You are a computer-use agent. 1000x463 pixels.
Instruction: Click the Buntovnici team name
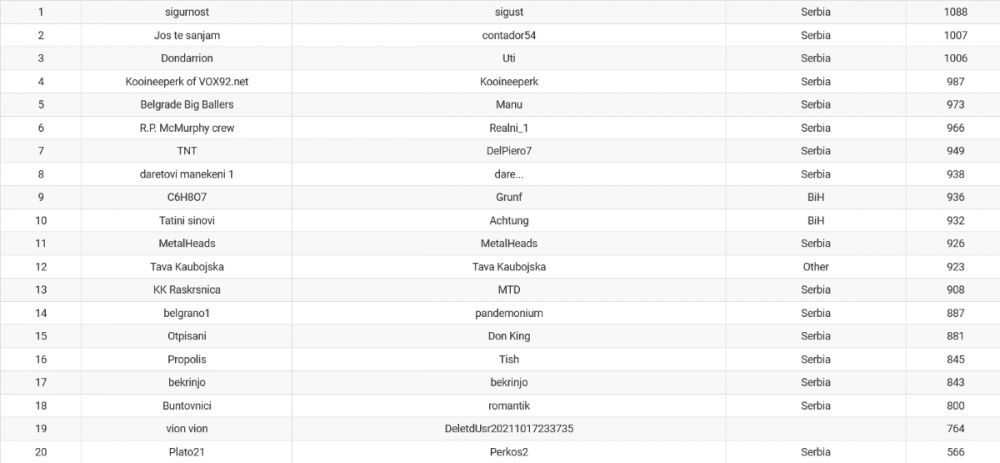[187, 405]
